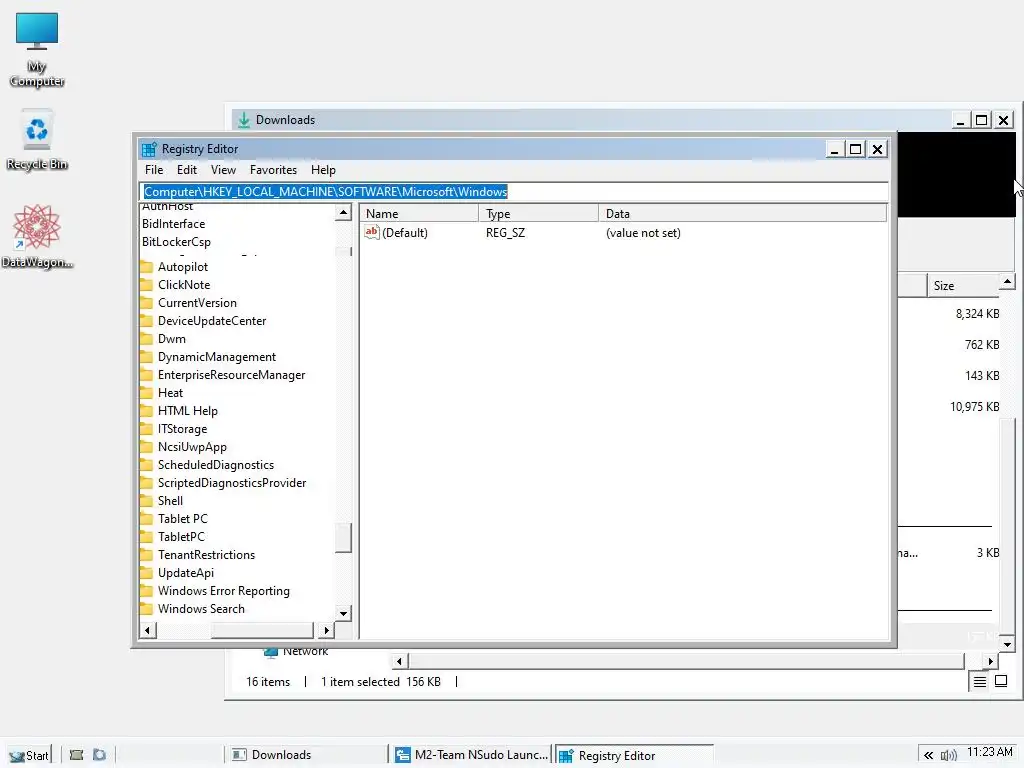Select the Tablet PC key
Screen dimensions: 1024x768
(183, 519)
